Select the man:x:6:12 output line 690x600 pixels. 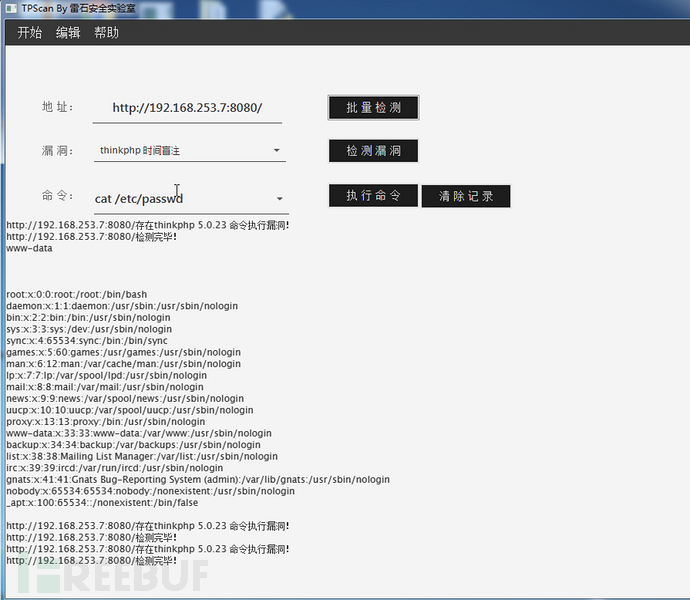(124, 364)
